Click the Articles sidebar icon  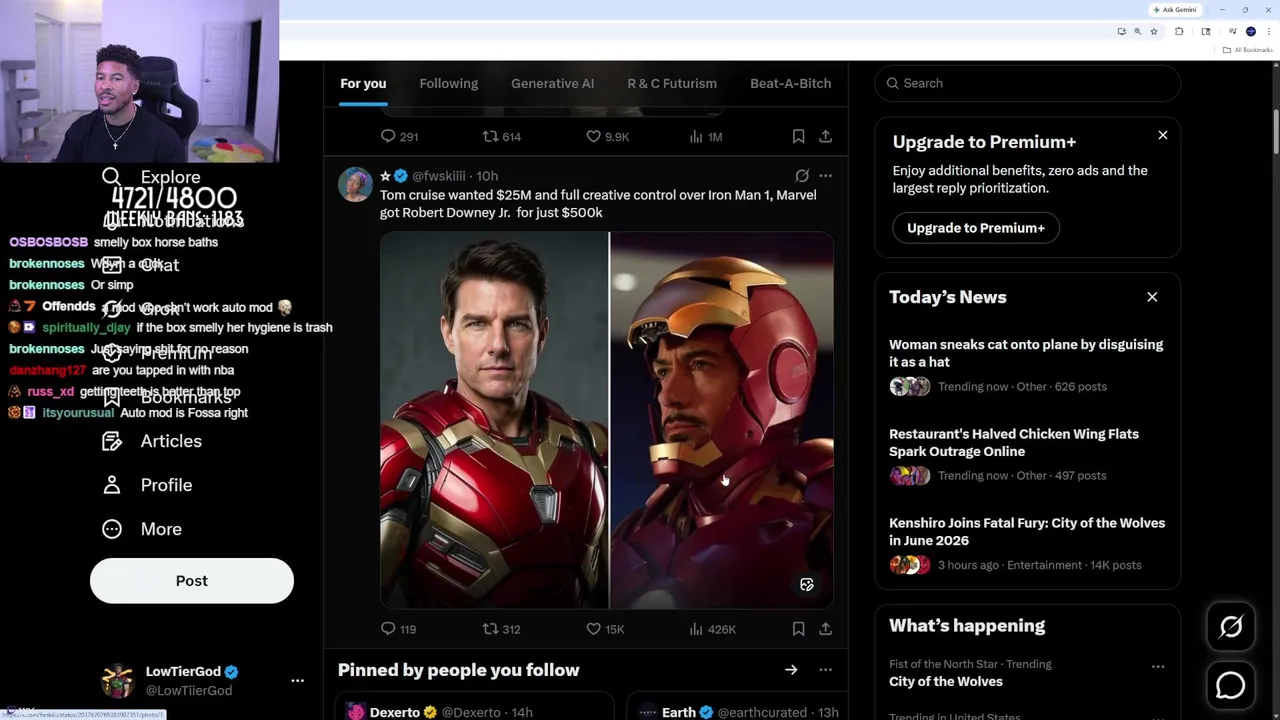[x=112, y=441]
